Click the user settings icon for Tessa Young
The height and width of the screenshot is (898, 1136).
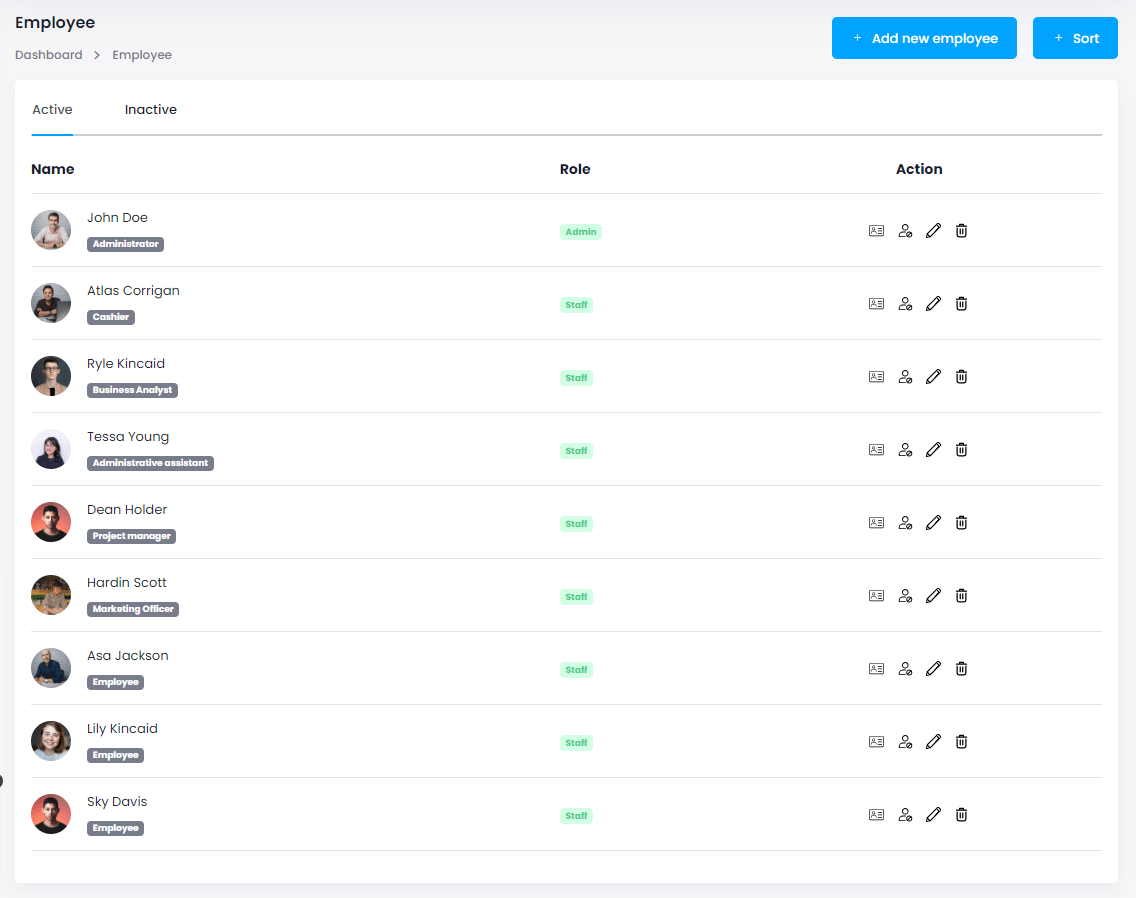(x=905, y=450)
